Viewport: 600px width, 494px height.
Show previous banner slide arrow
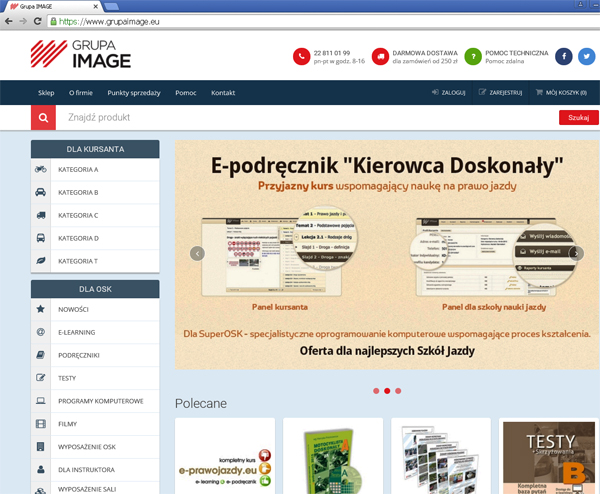(197, 253)
